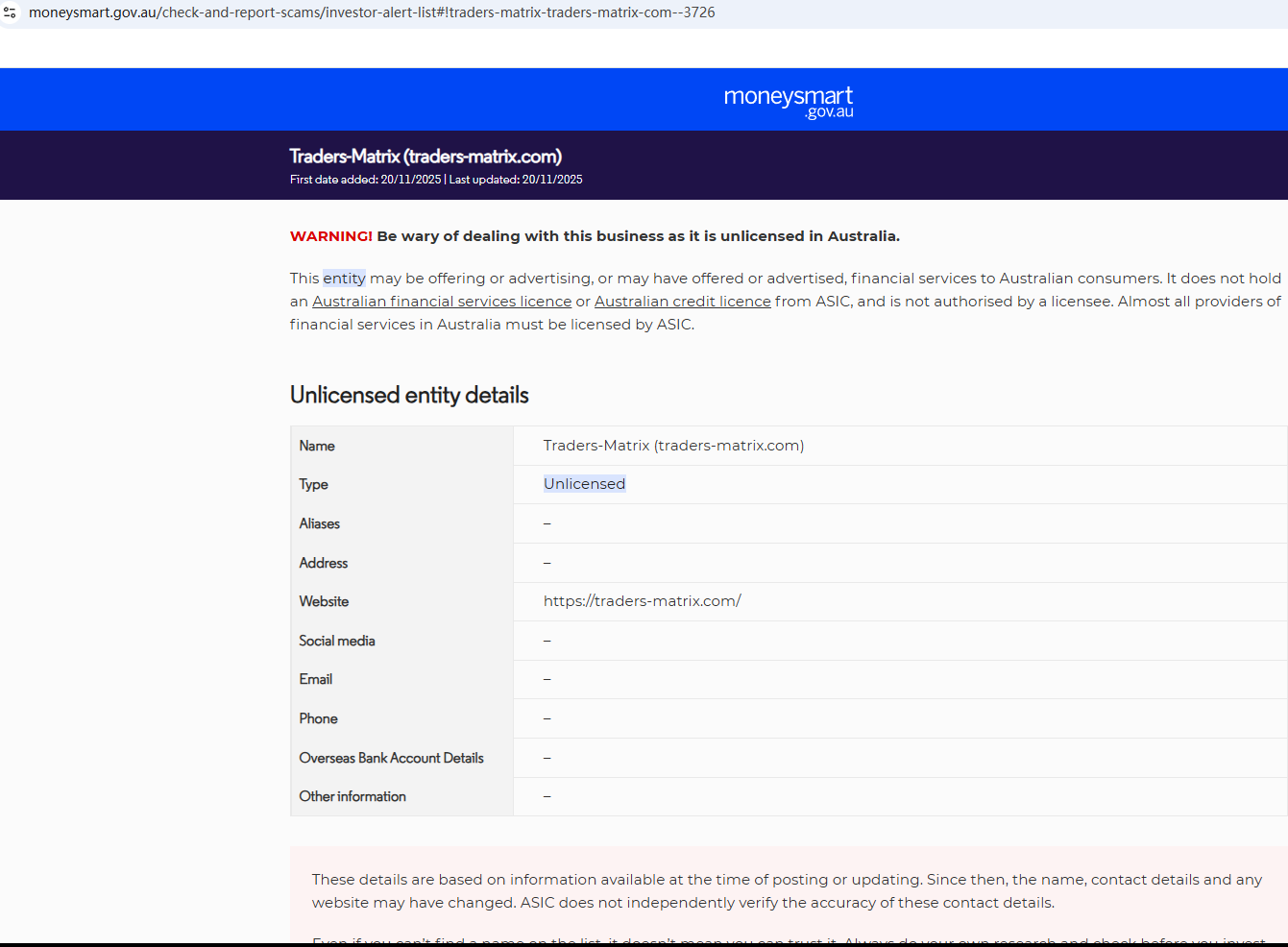Click the dash value in Other information row

click(x=547, y=796)
